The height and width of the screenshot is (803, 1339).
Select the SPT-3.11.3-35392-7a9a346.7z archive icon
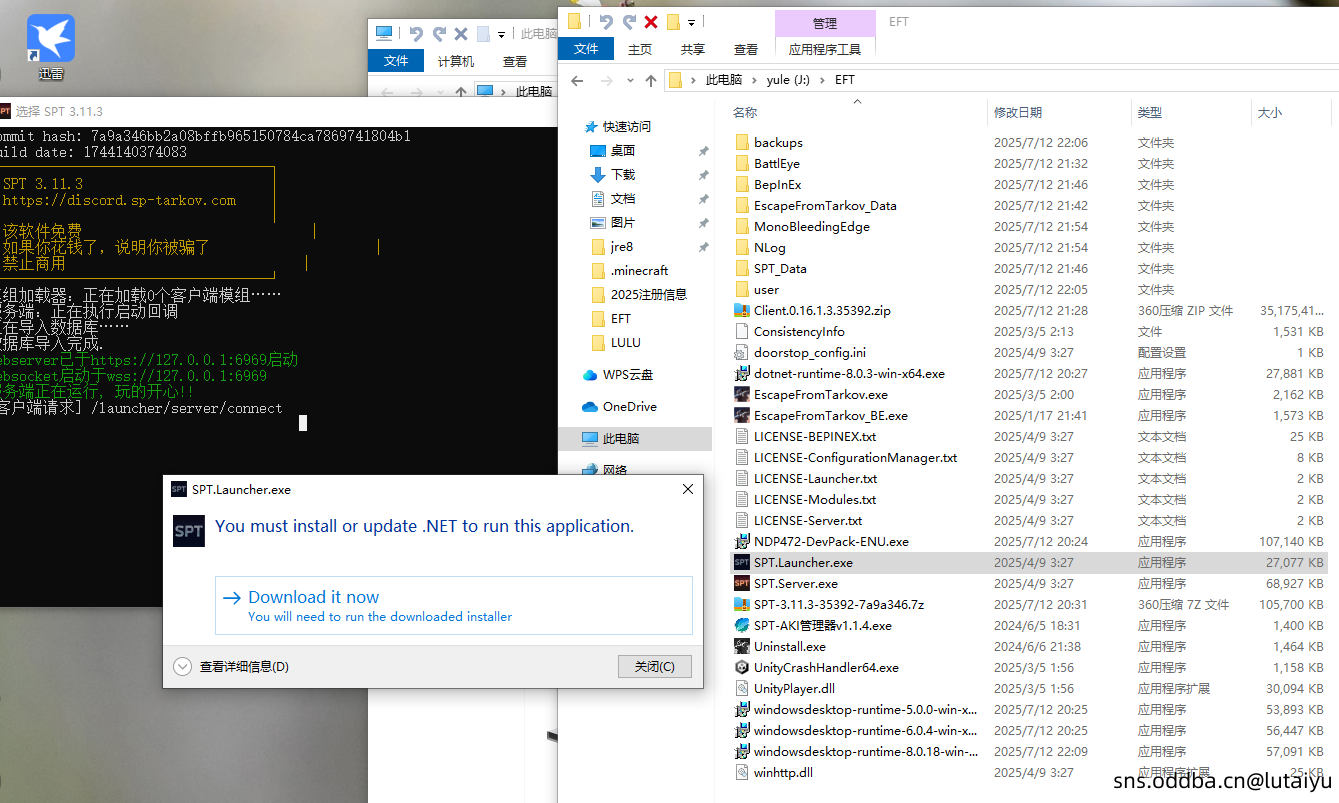(741, 604)
